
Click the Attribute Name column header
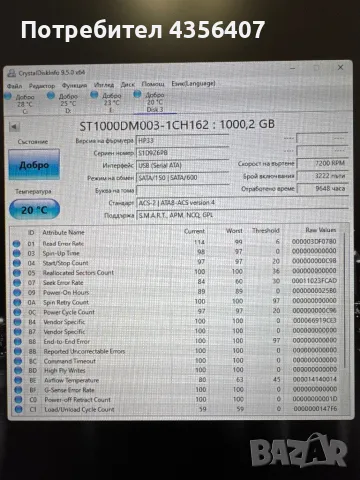pyautogui.click(x=63, y=232)
